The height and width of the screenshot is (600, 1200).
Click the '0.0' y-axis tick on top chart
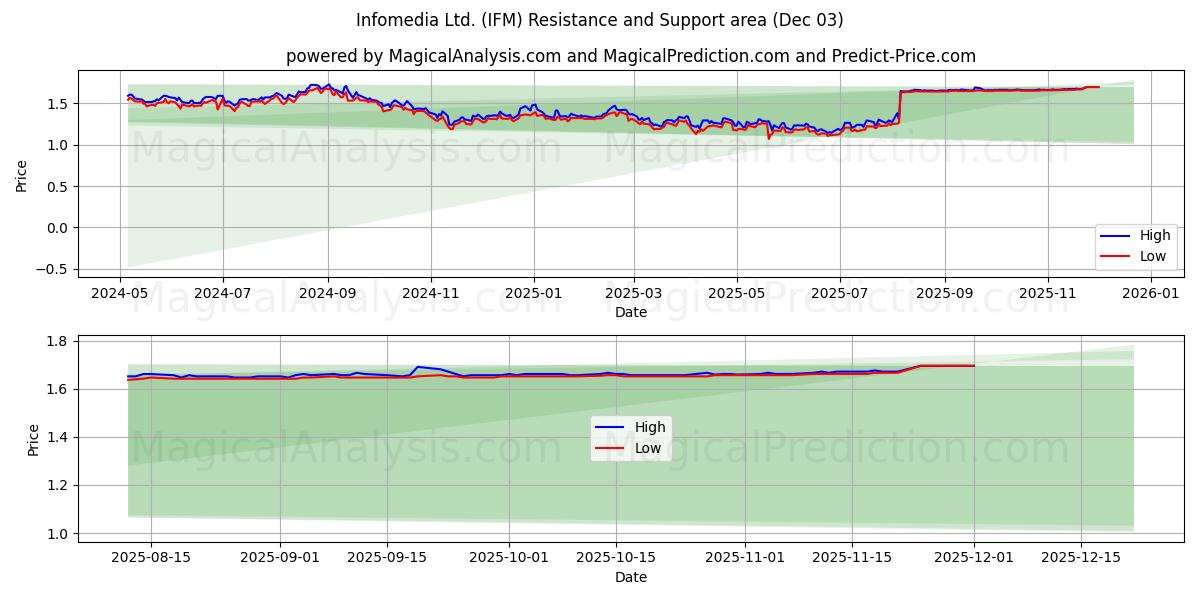tap(58, 228)
